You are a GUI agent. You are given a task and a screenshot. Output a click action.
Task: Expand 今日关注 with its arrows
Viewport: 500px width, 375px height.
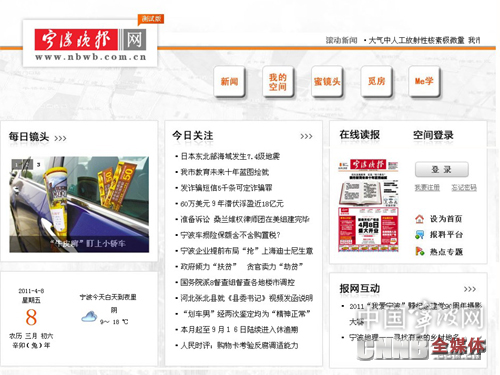pos(306,136)
